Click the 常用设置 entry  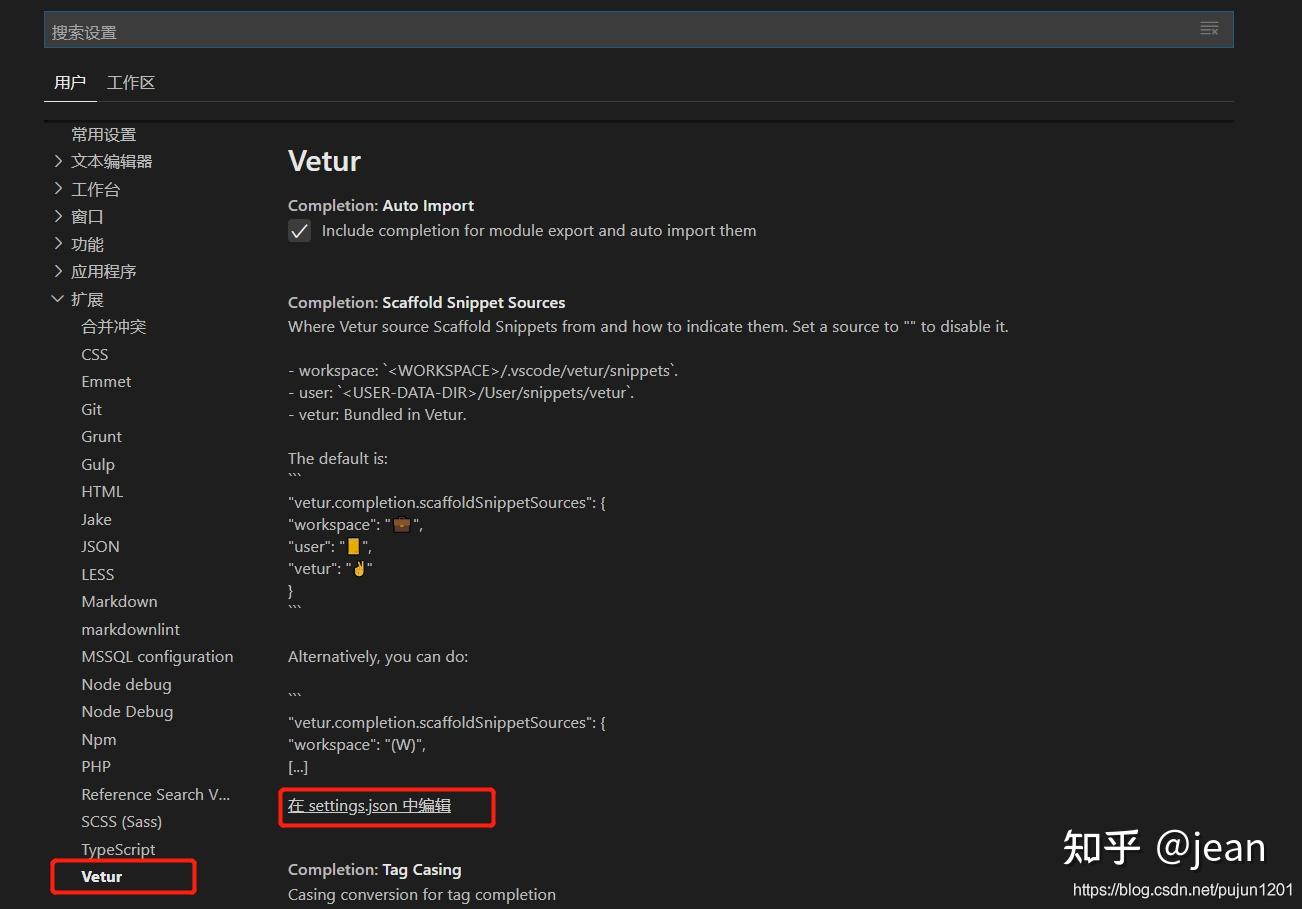click(102, 133)
